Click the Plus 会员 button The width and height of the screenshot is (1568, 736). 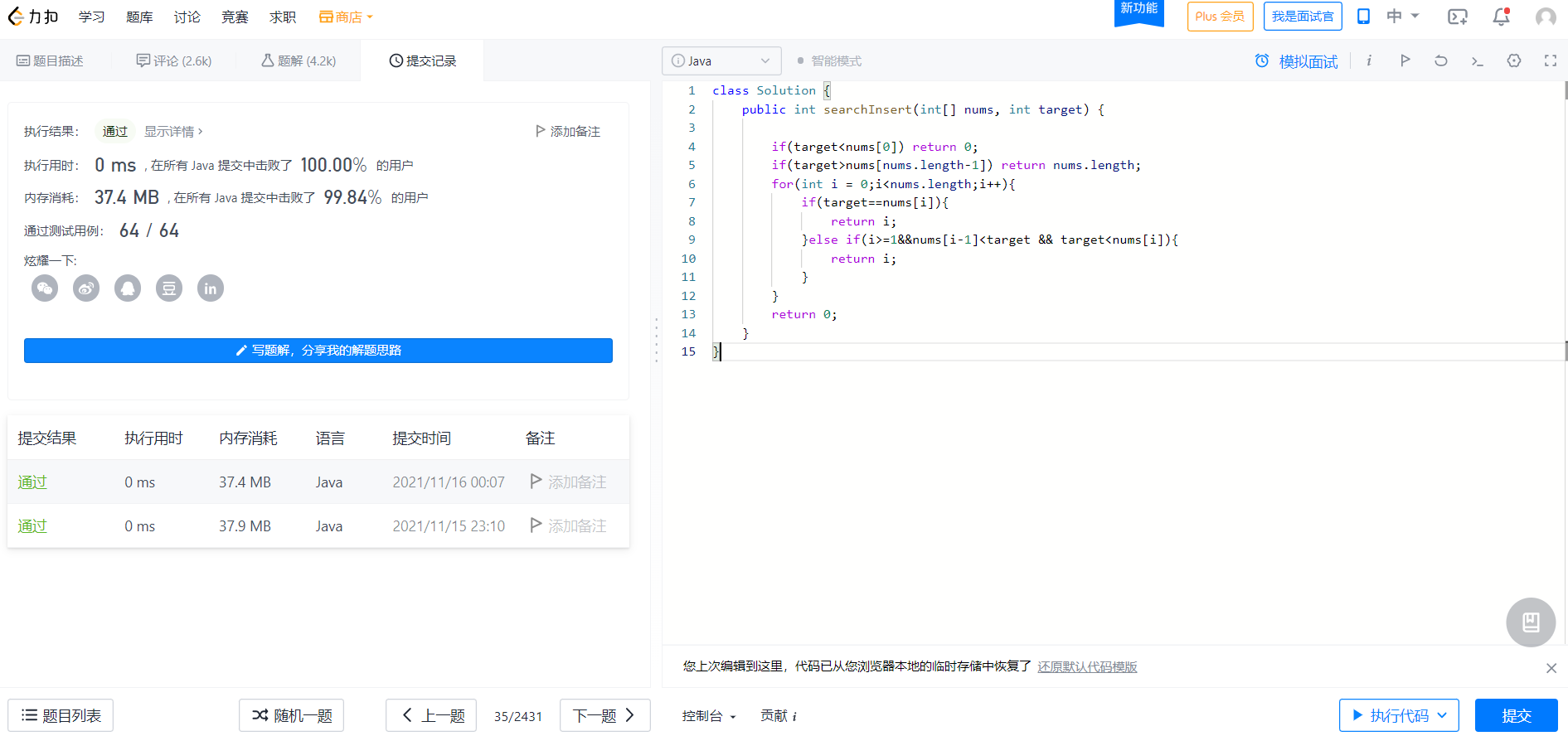point(1220,17)
